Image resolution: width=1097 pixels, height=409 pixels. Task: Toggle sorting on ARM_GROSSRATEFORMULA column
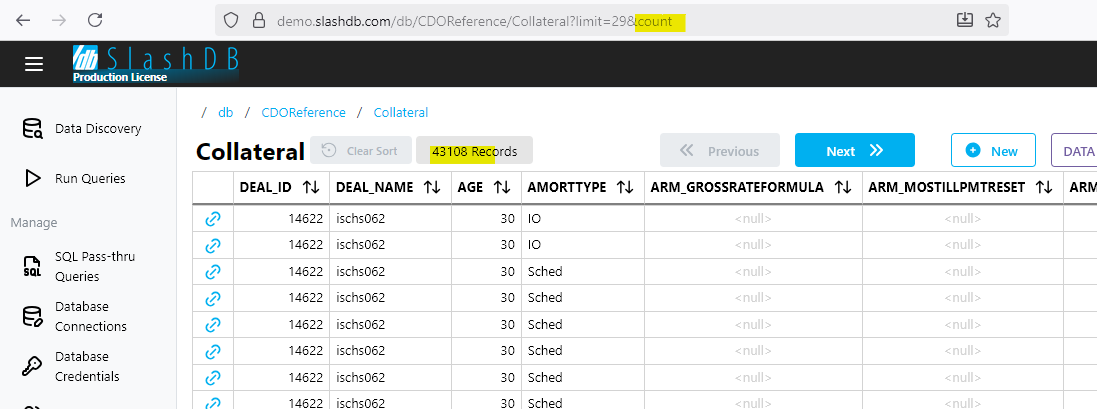coord(843,187)
